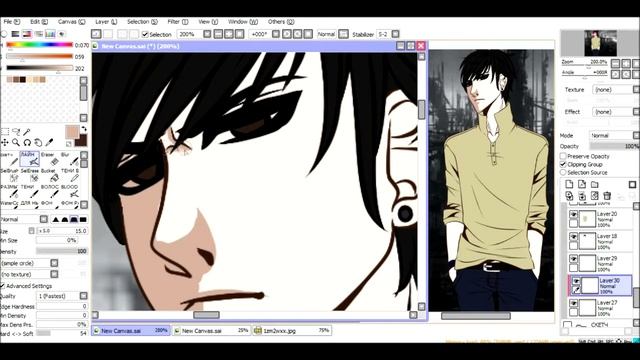Open the Texture dropdown in layer panel

point(616,89)
